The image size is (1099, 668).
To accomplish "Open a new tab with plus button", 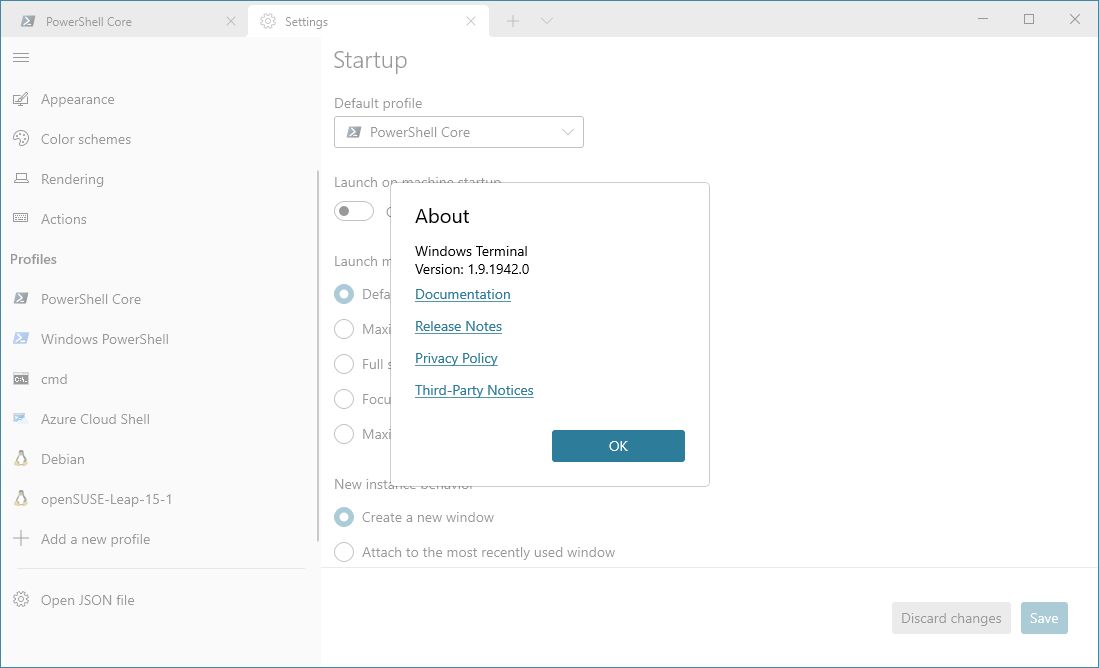I will click(513, 21).
